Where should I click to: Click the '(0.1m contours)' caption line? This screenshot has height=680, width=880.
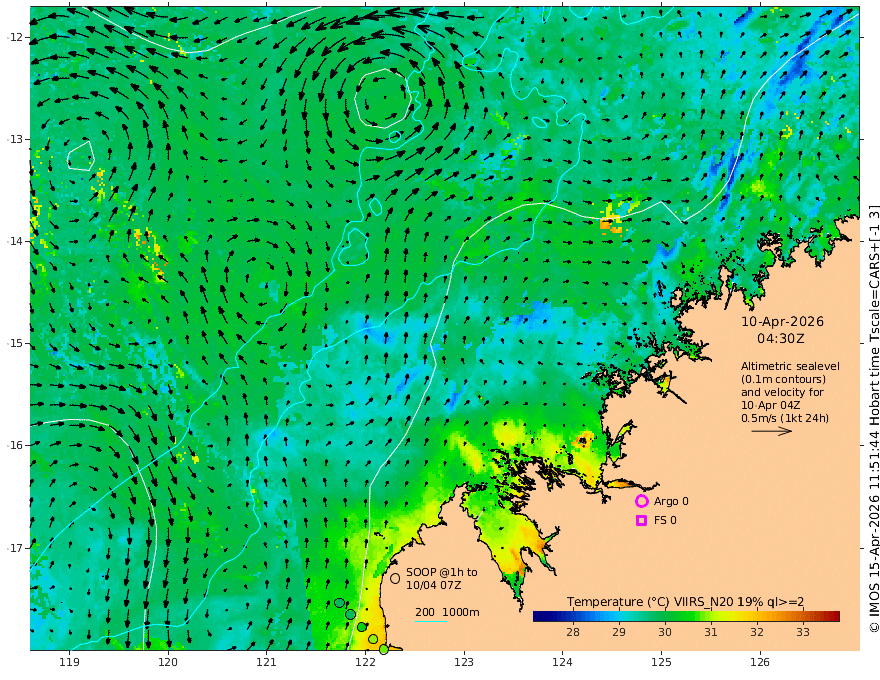coord(783,379)
